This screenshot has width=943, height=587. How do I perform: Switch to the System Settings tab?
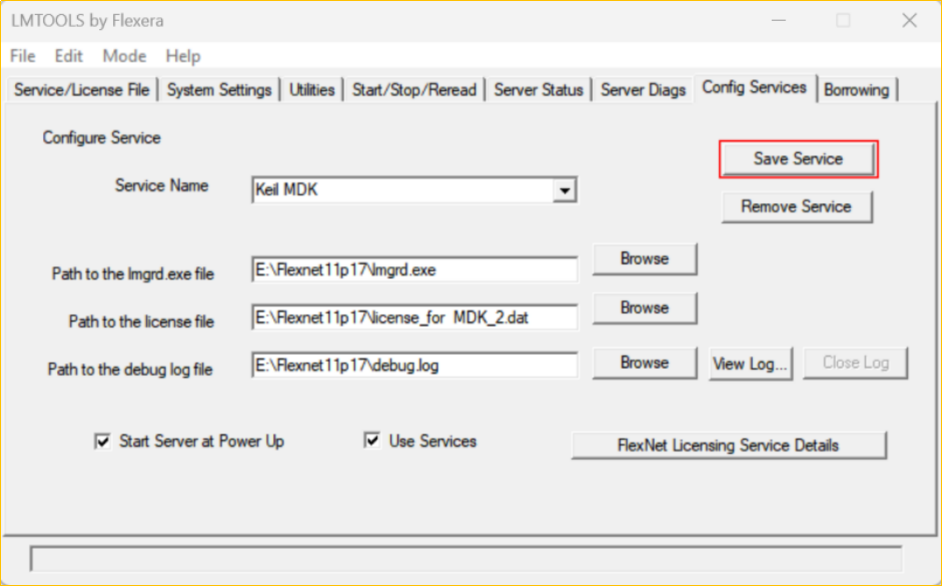click(x=219, y=90)
